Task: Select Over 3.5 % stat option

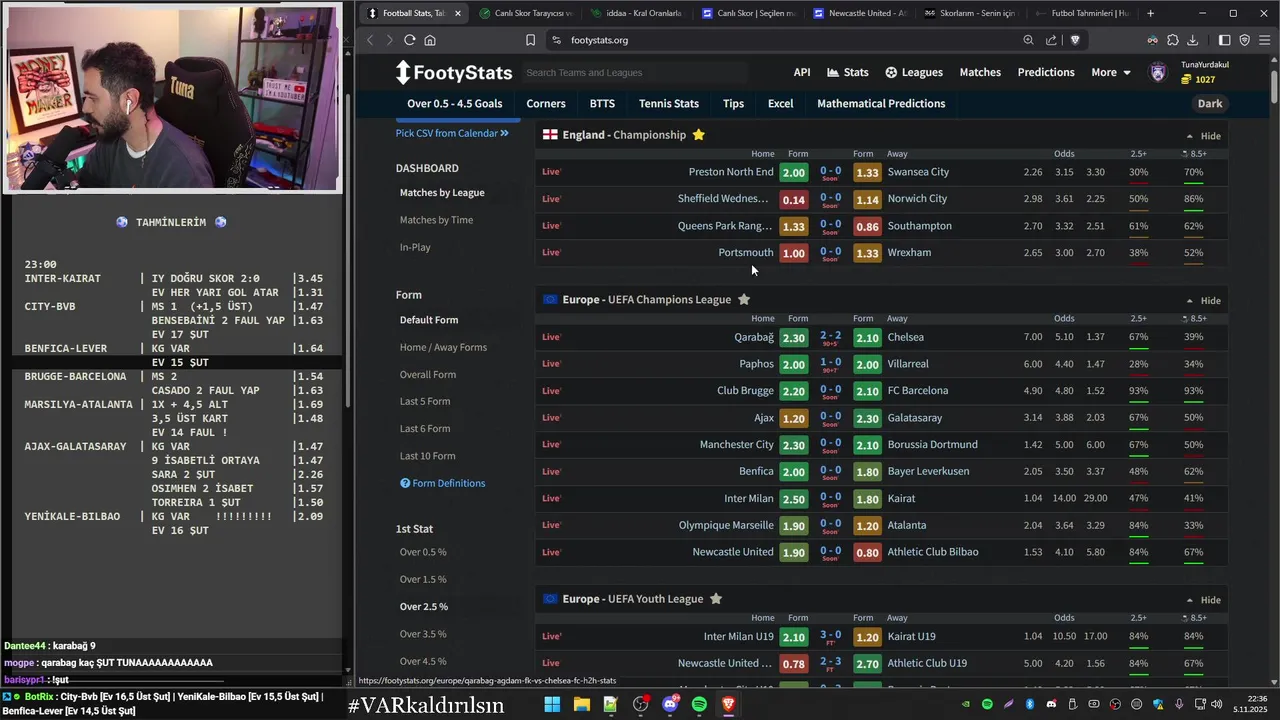Action: 423,634
